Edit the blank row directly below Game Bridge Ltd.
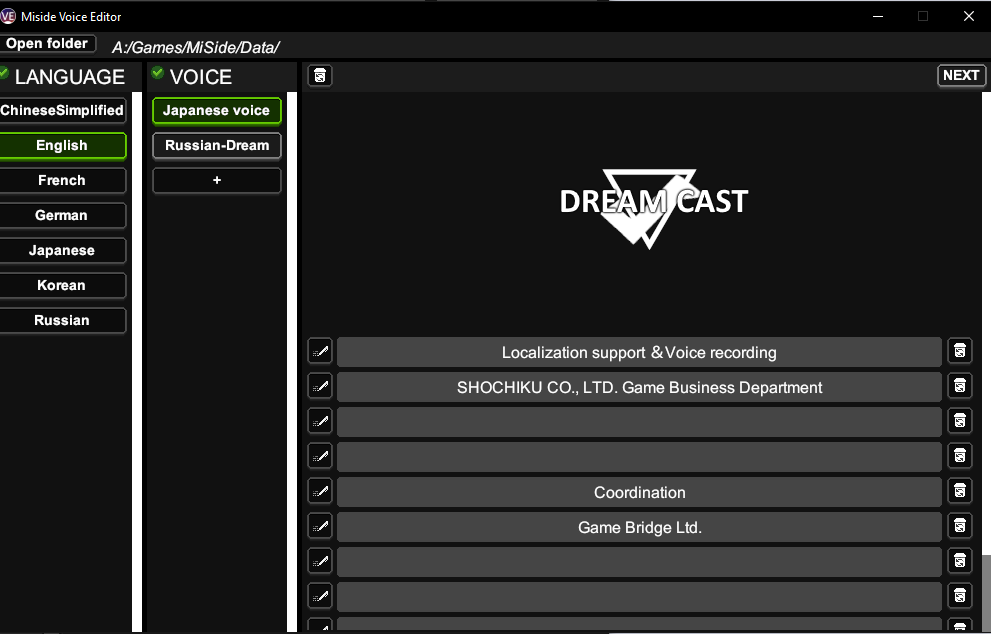 point(320,561)
